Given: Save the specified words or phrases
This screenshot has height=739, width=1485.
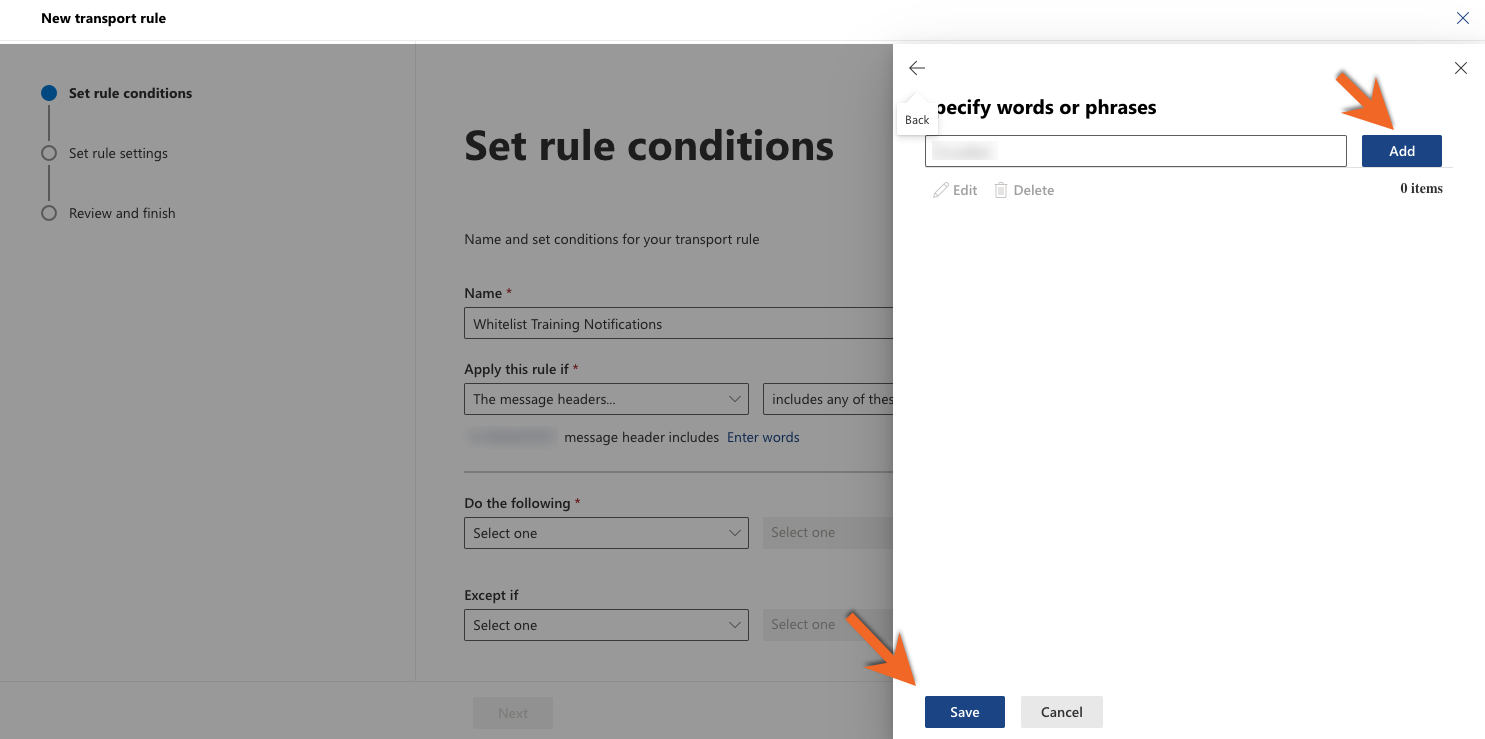Looking at the screenshot, I should [x=965, y=712].
